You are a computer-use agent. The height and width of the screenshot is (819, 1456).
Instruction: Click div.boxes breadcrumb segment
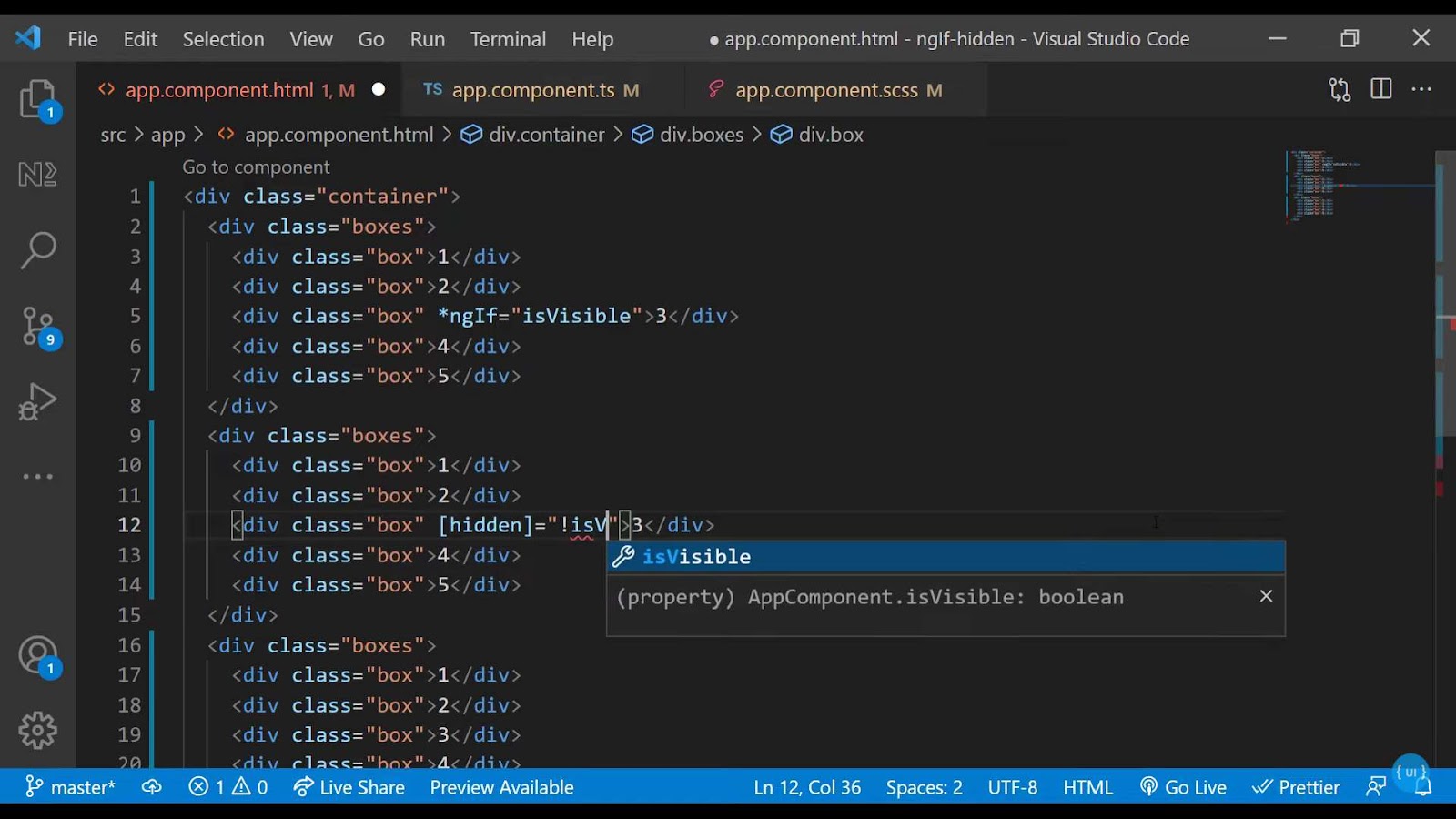pyautogui.click(x=702, y=135)
